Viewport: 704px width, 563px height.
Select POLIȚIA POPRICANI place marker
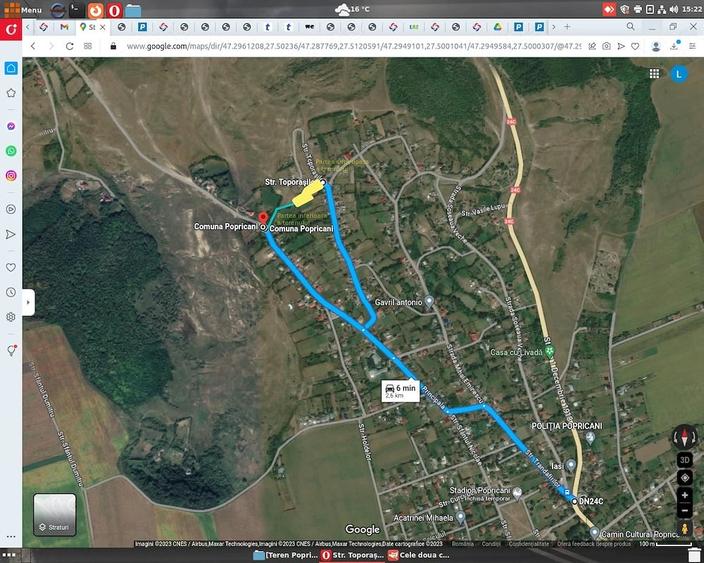click(590, 437)
